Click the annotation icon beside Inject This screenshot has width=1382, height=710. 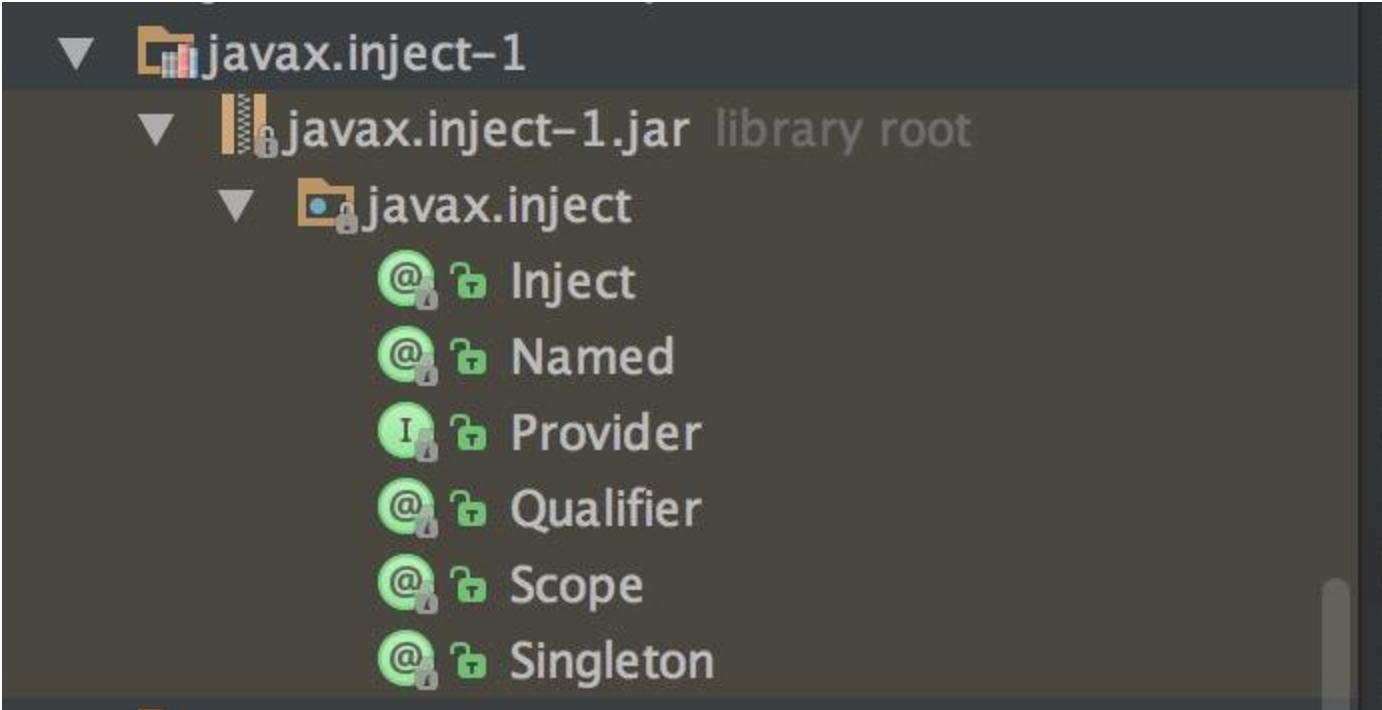pyautogui.click(x=406, y=281)
